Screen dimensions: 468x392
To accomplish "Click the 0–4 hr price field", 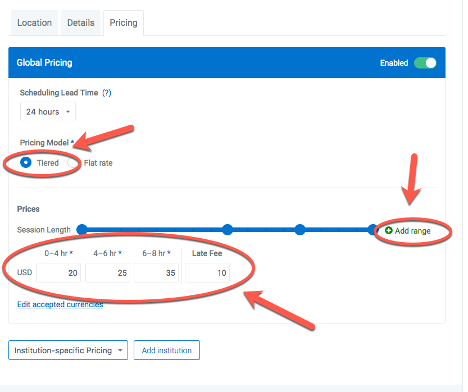I will (58, 273).
